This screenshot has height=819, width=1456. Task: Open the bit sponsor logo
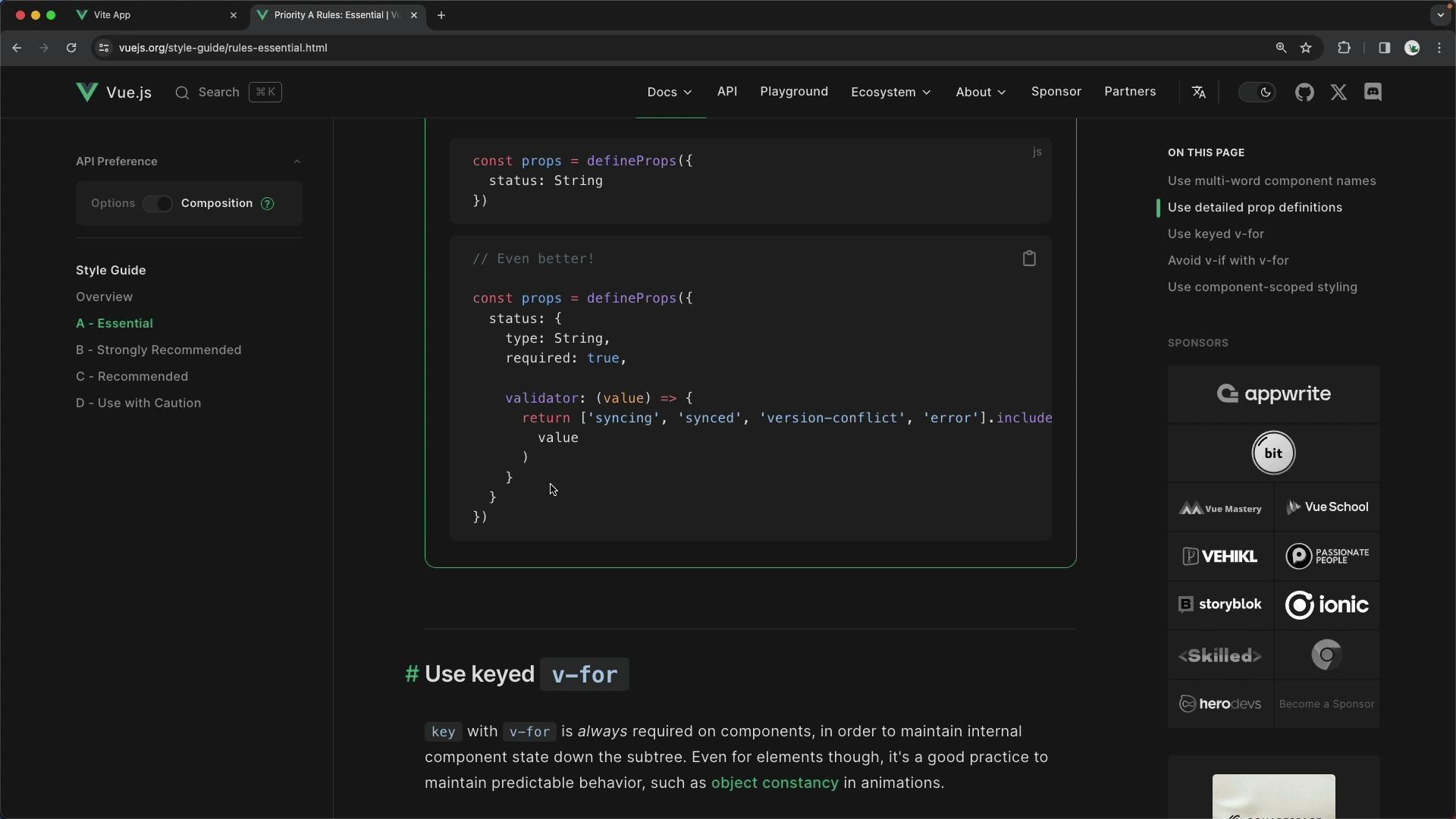click(x=1274, y=453)
